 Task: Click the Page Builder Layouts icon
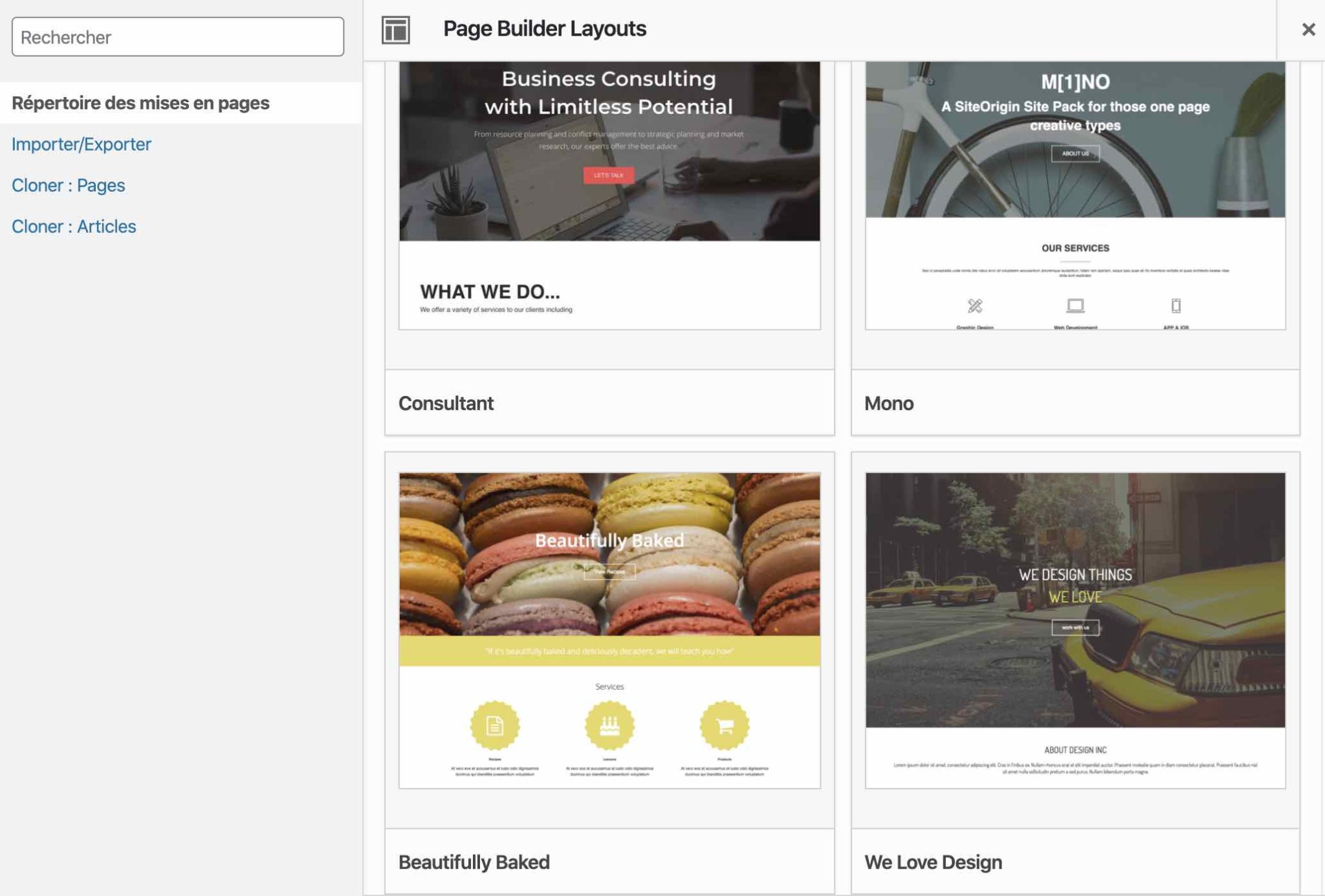coord(395,30)
